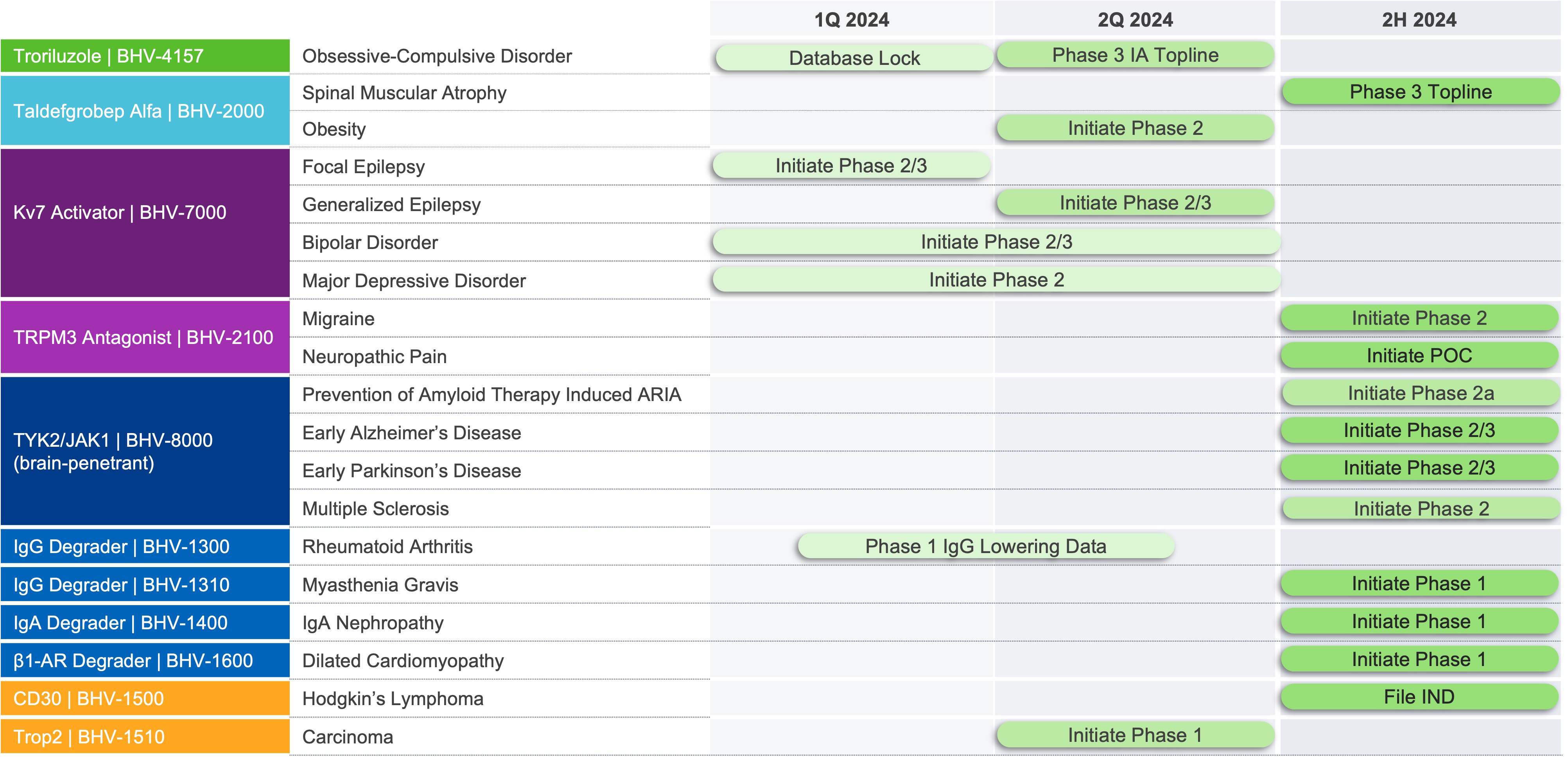Viewport: 1568px width, 770px height.
Task: Click the orange CD30 BHV-1500 label
Action: (x=145, y=698)
